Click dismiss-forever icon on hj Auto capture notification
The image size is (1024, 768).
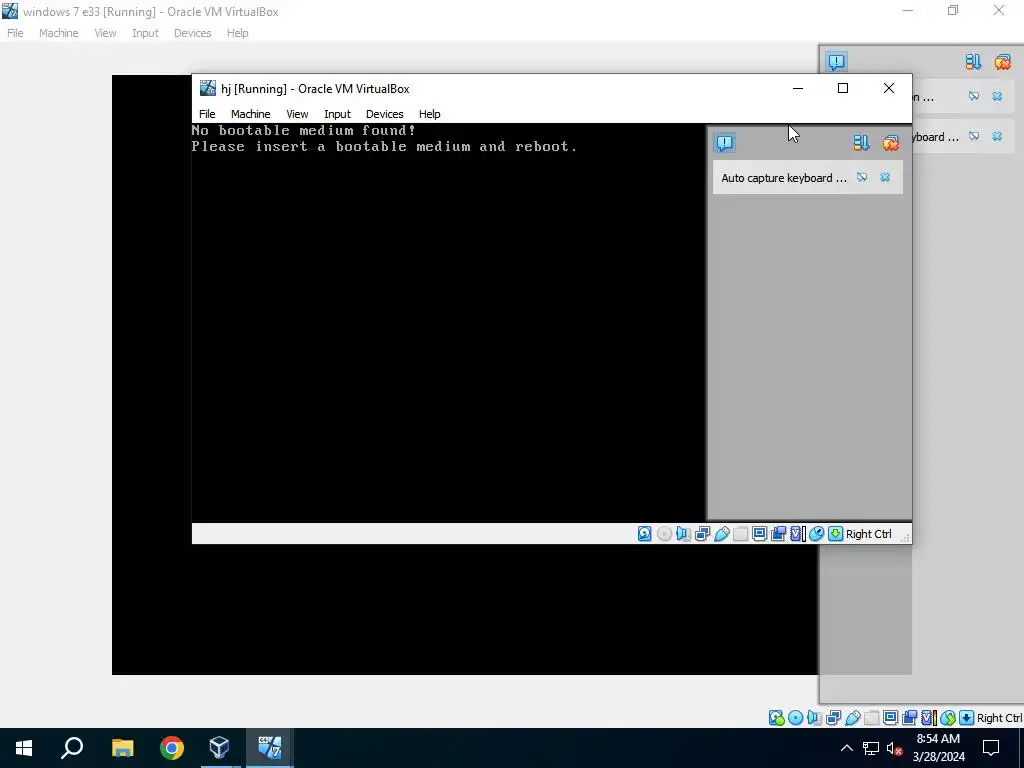pyautogui.click(x=862, y=177)
